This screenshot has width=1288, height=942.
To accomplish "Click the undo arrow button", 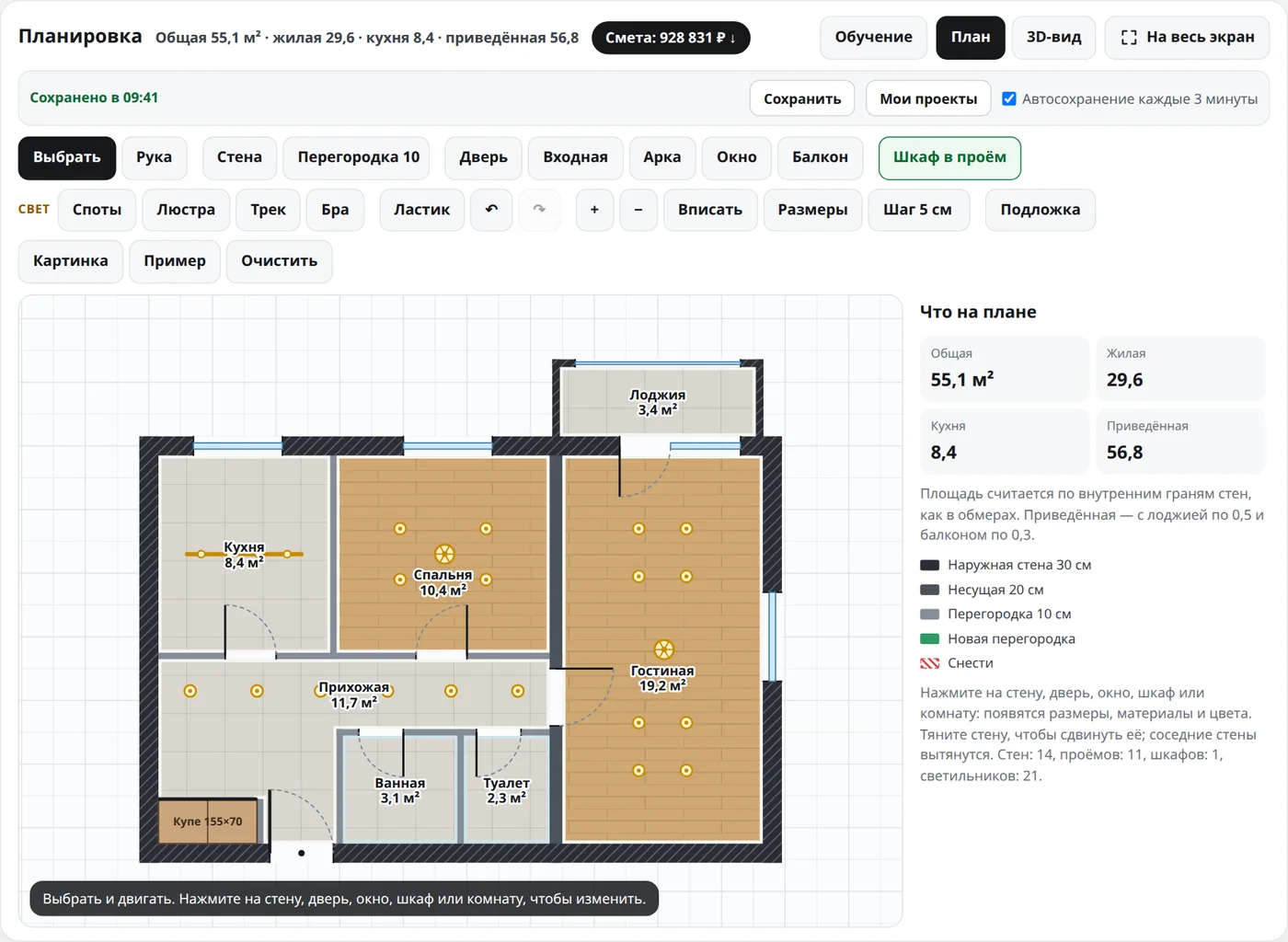I will (x=491, y=210).
